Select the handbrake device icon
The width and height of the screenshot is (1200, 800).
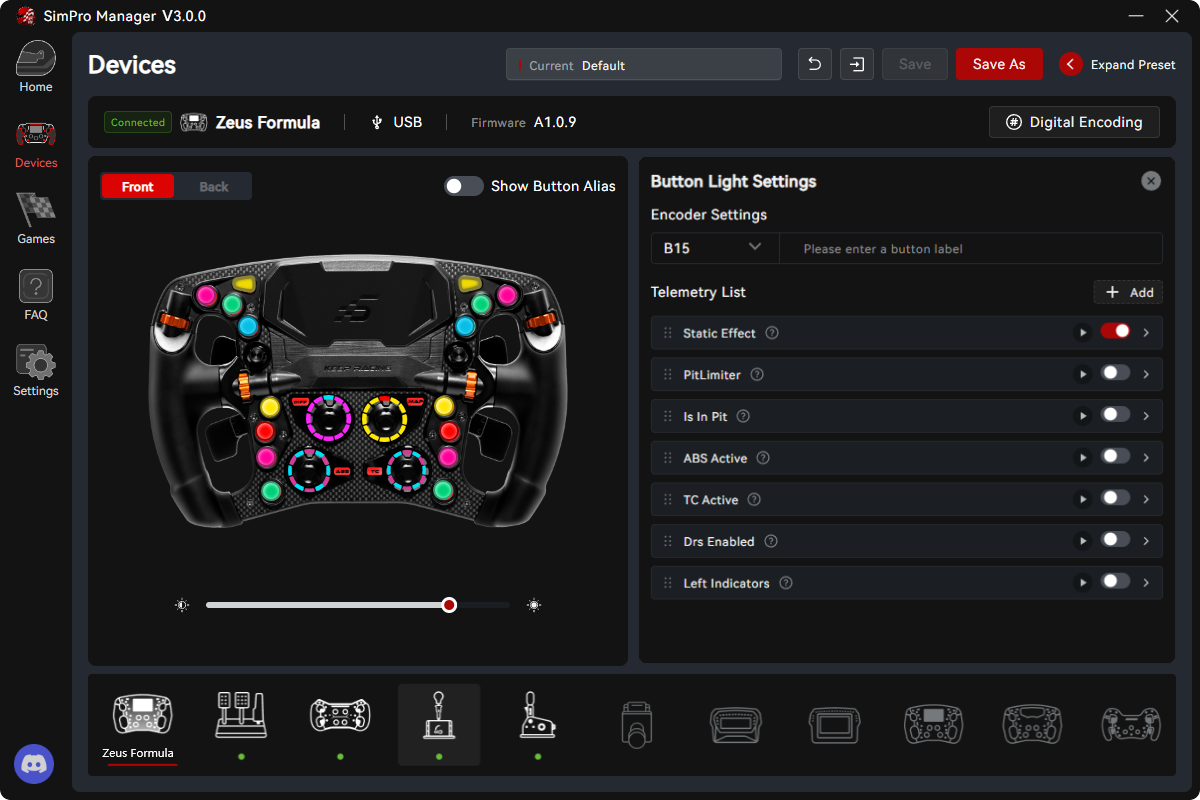click(x=538, y=716)
